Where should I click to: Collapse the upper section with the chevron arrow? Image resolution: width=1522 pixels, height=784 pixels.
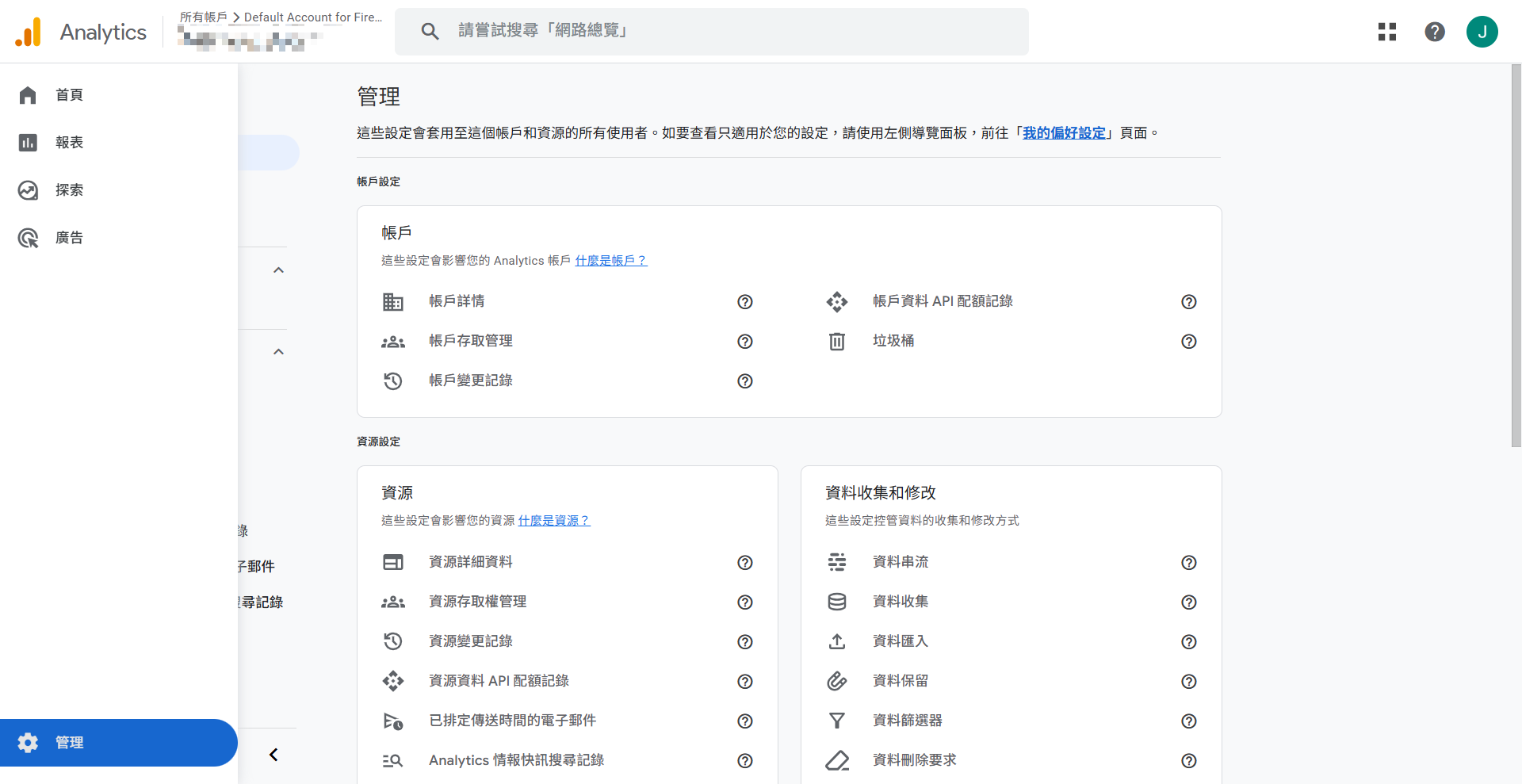click(x=278, y=270)
